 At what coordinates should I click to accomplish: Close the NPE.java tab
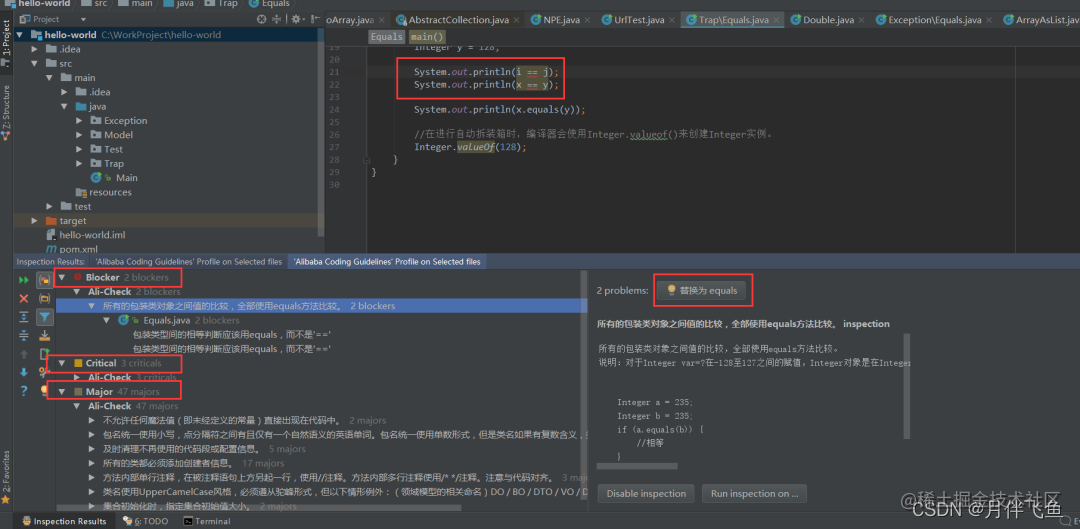(588, 20)
